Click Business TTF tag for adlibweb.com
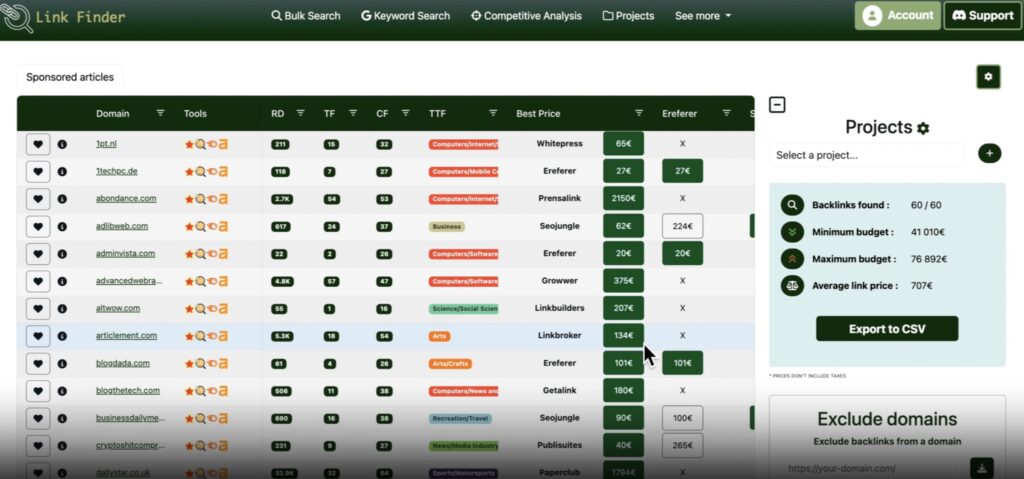The image size is (1024, 479). [447, 226]
